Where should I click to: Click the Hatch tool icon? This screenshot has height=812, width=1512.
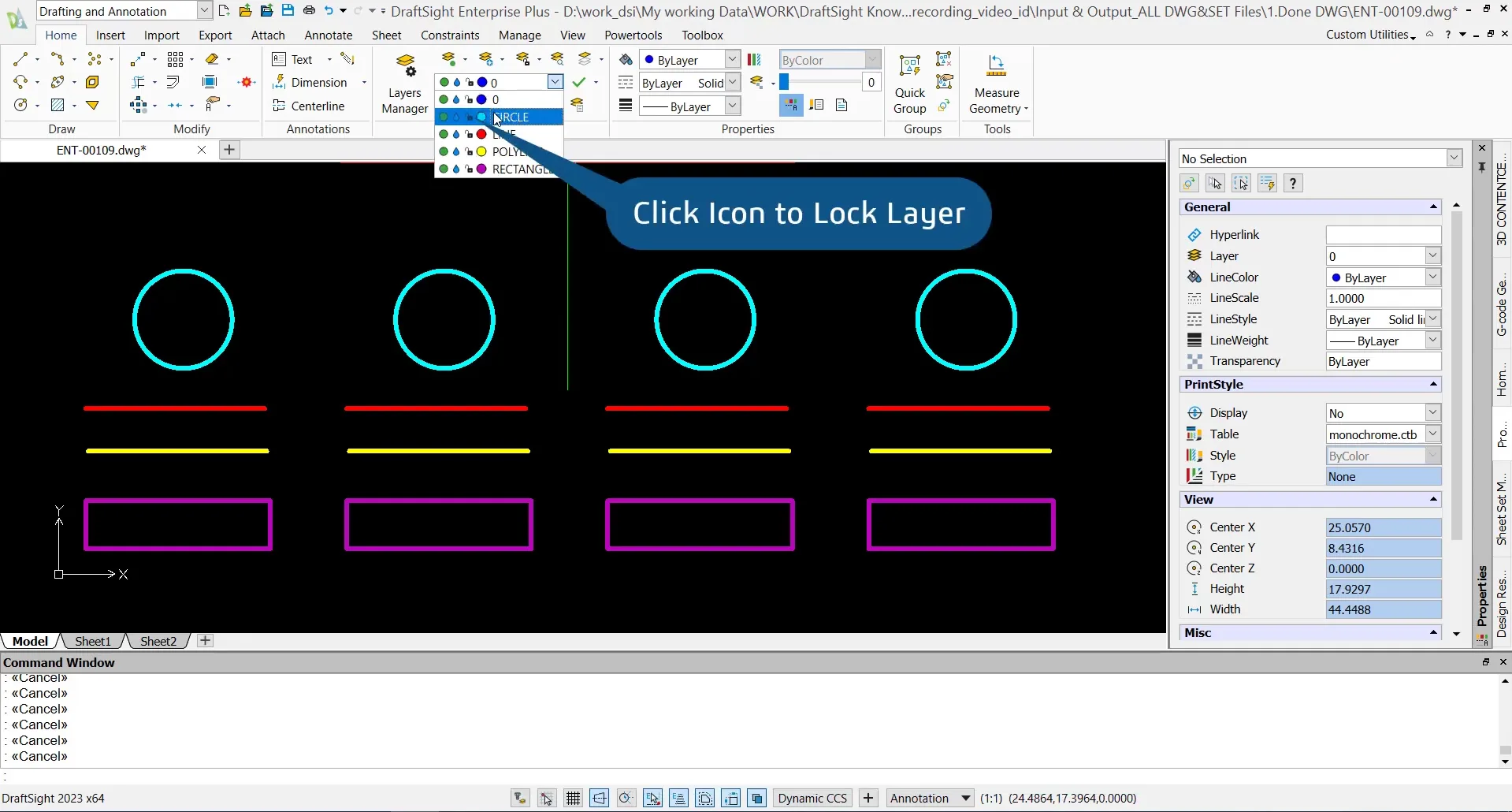58,106
